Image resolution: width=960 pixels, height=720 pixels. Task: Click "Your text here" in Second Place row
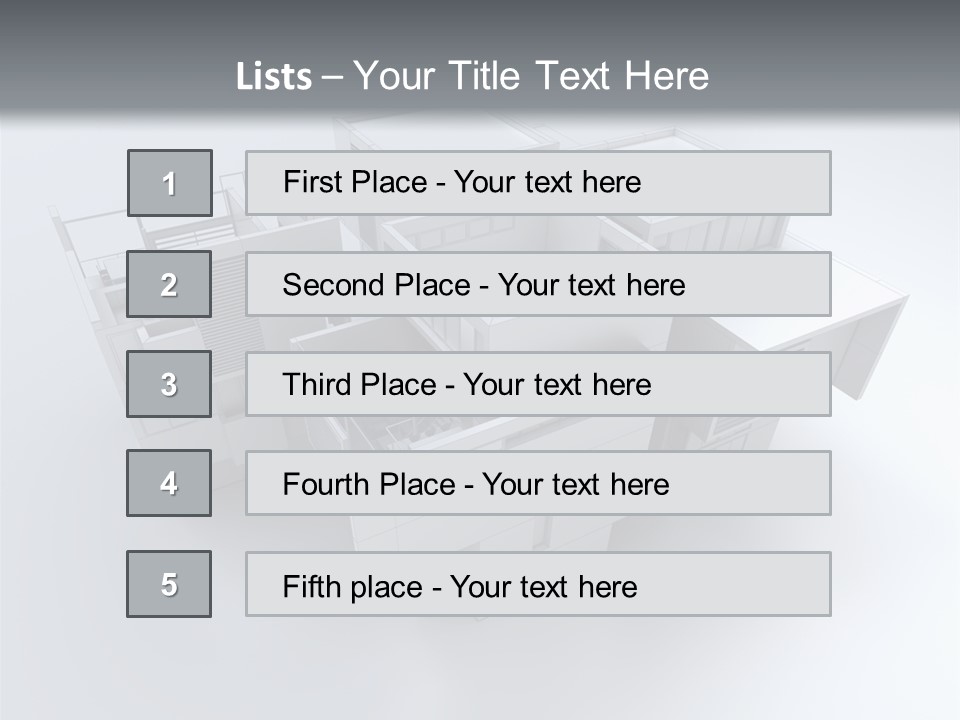(591, 285)
